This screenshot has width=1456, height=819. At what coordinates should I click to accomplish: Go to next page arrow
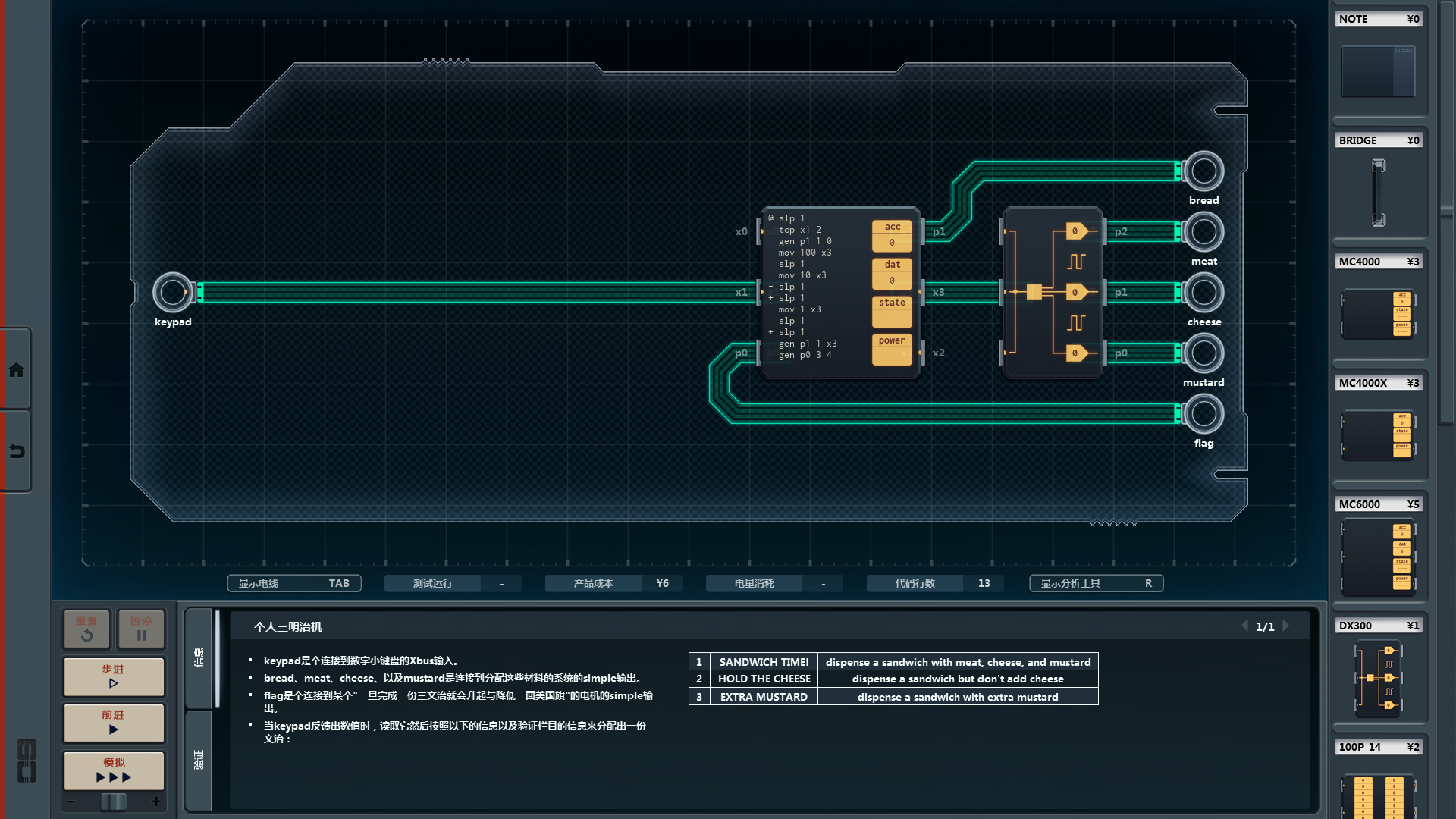pos(1286,626)
